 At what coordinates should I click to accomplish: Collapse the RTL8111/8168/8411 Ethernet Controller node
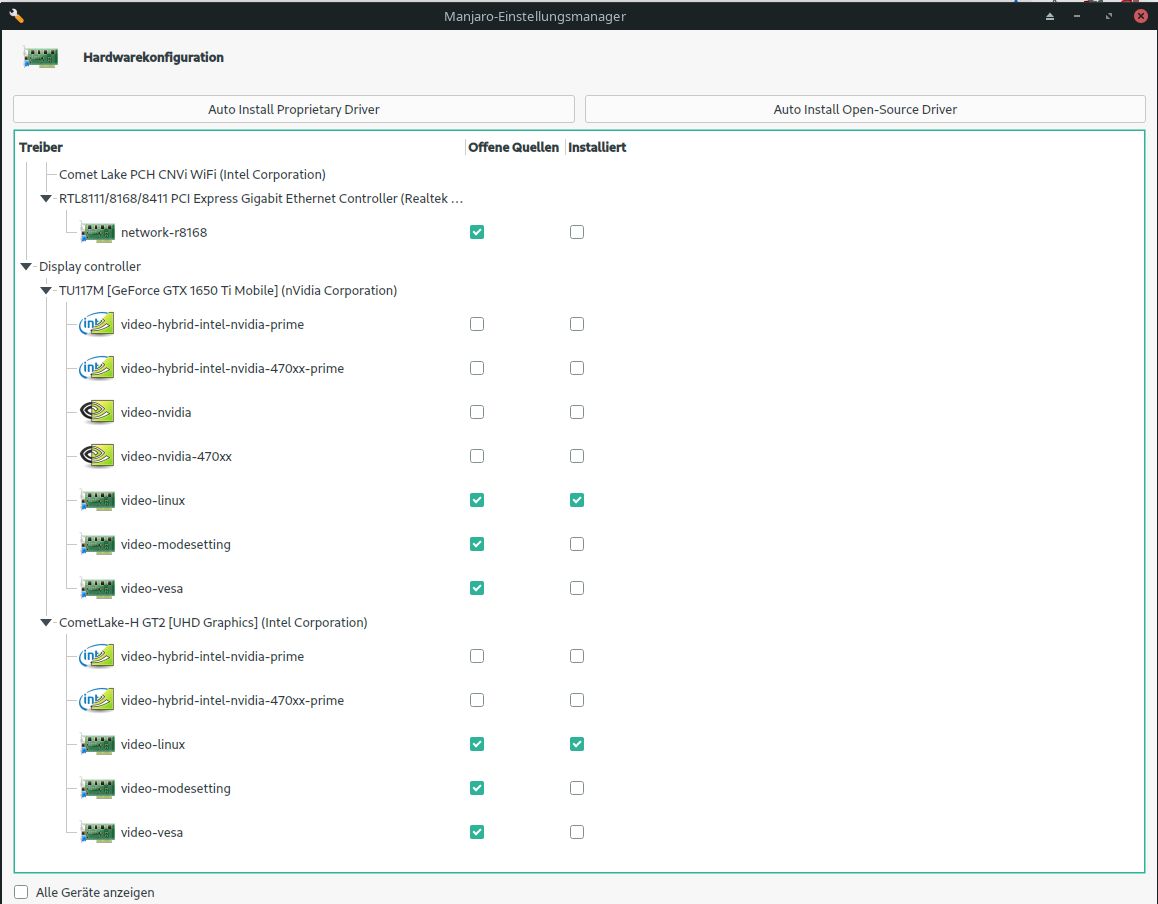(x=46, y=199)
